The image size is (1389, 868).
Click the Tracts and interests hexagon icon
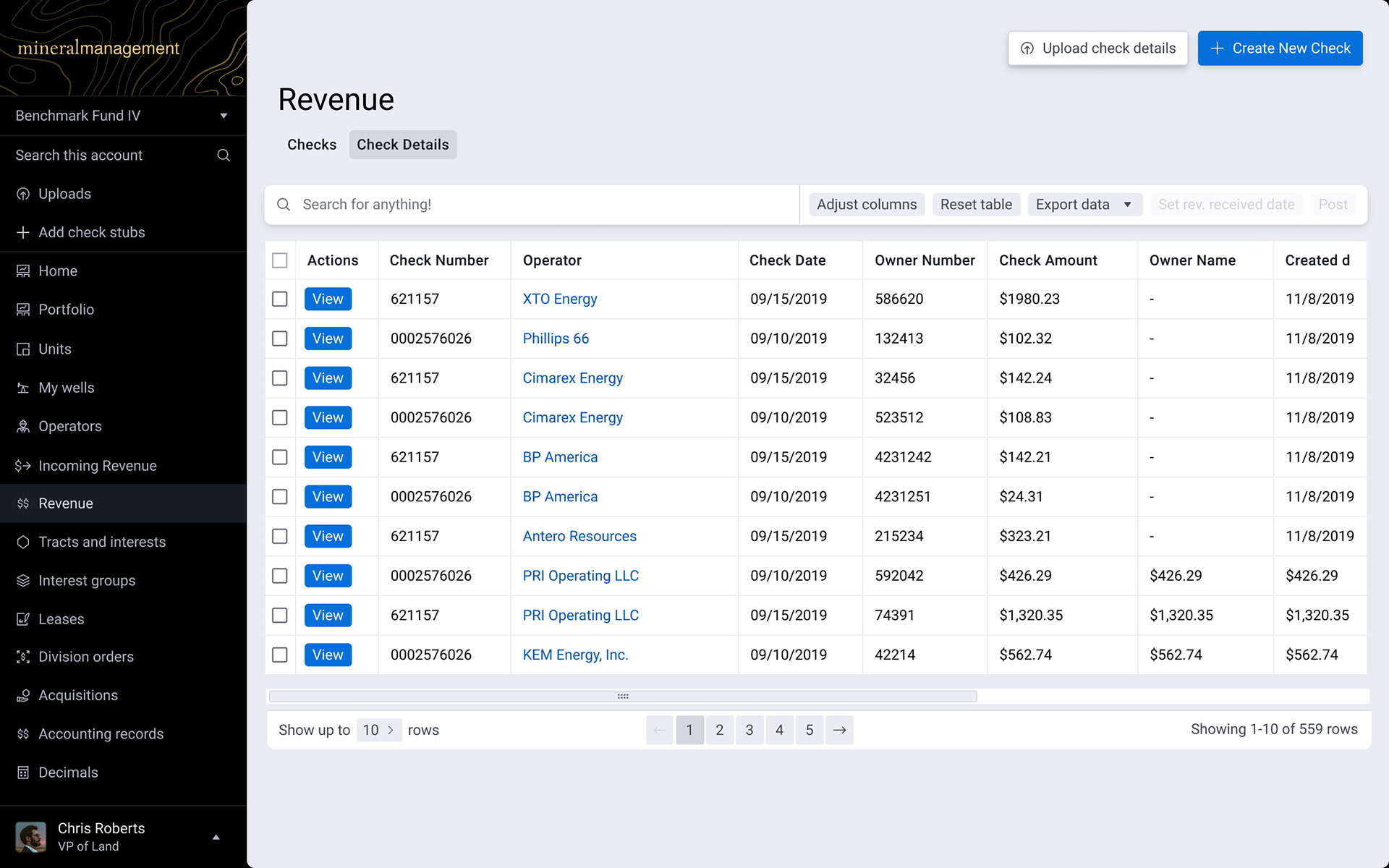[x=23, y=542]
